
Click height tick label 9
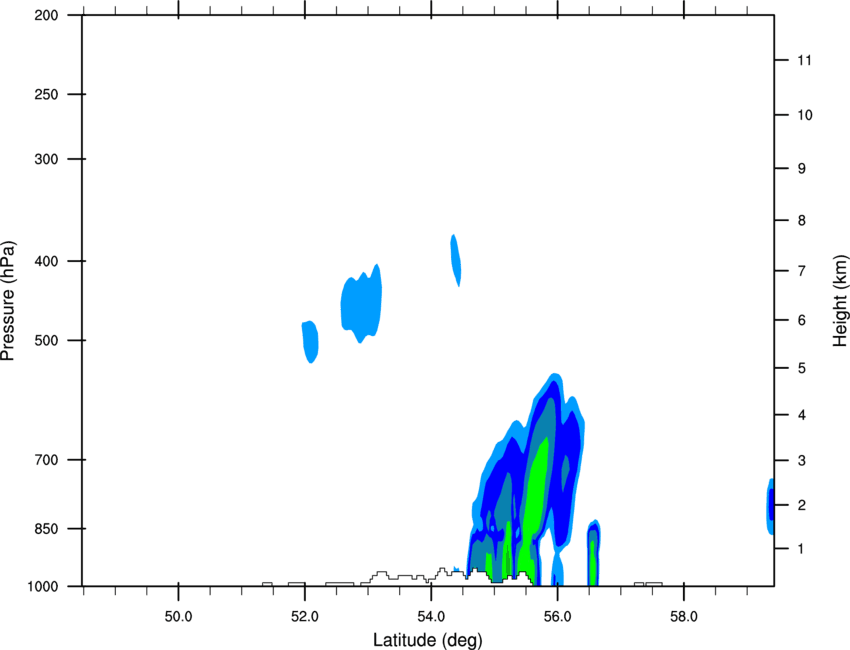(x=802, y=169)
